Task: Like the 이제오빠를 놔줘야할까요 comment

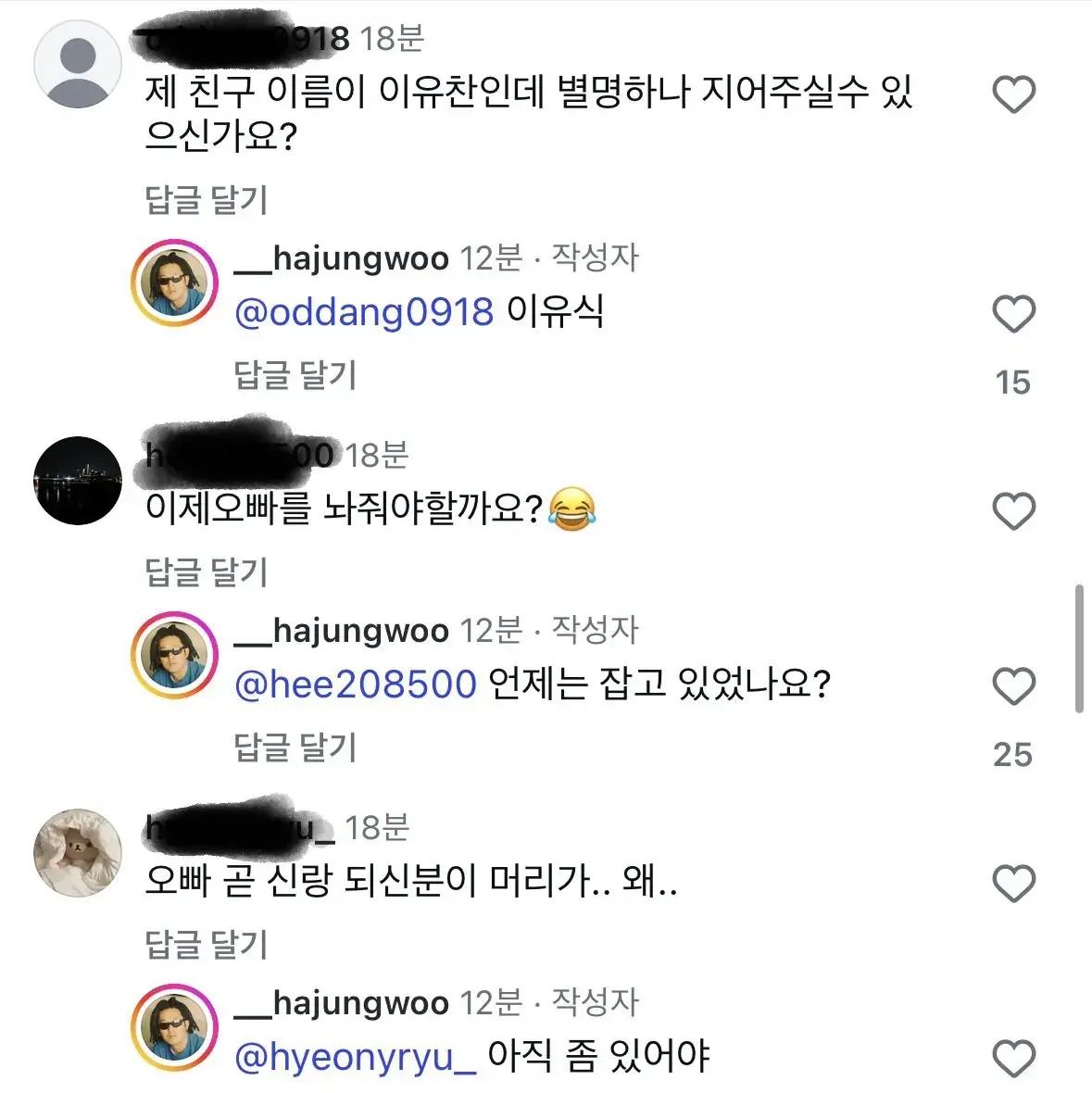Action: (x=1013, y=511)
